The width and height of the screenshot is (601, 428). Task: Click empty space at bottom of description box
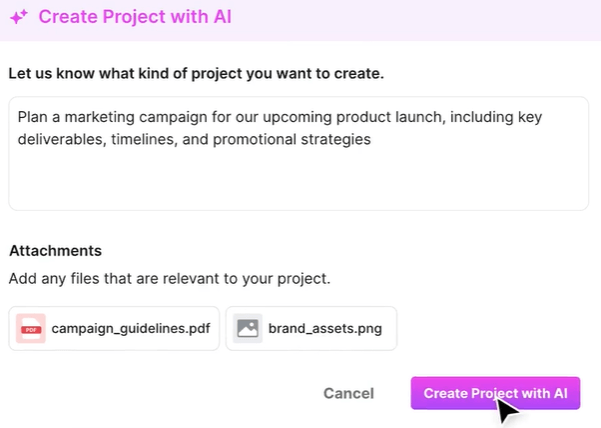point(298,190)
